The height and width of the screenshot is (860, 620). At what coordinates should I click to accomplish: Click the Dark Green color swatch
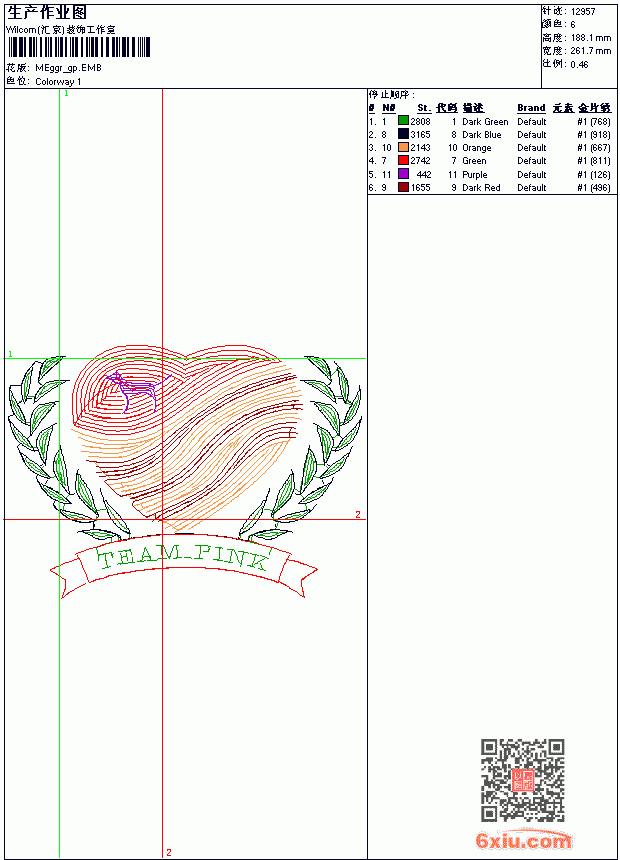point(403,121)
